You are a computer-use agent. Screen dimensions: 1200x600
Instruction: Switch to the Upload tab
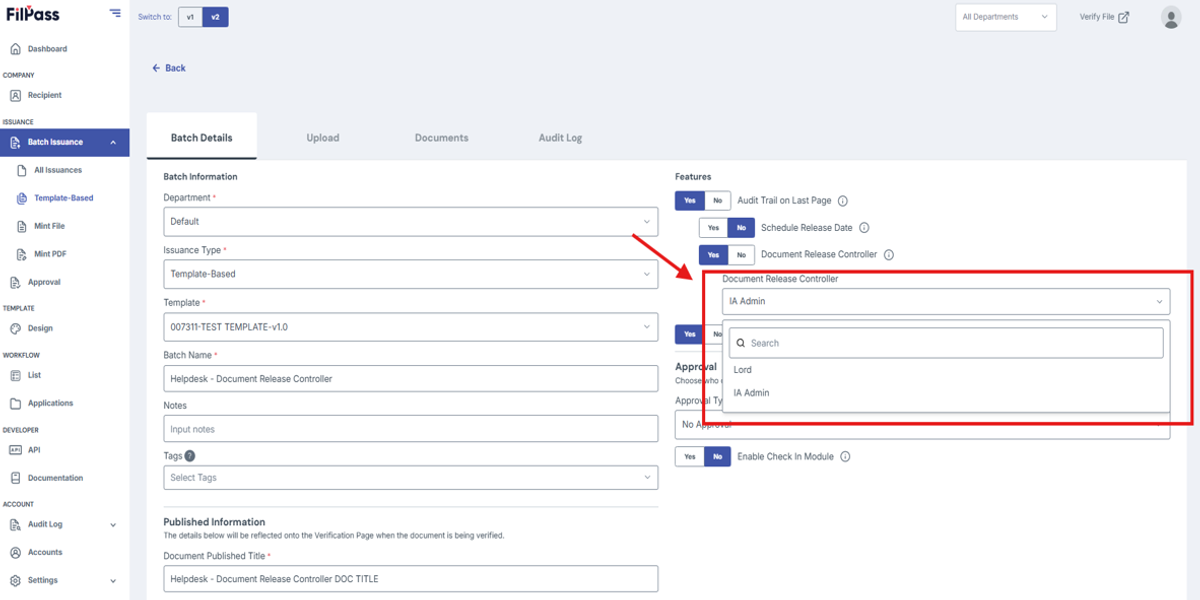[323, 137]
